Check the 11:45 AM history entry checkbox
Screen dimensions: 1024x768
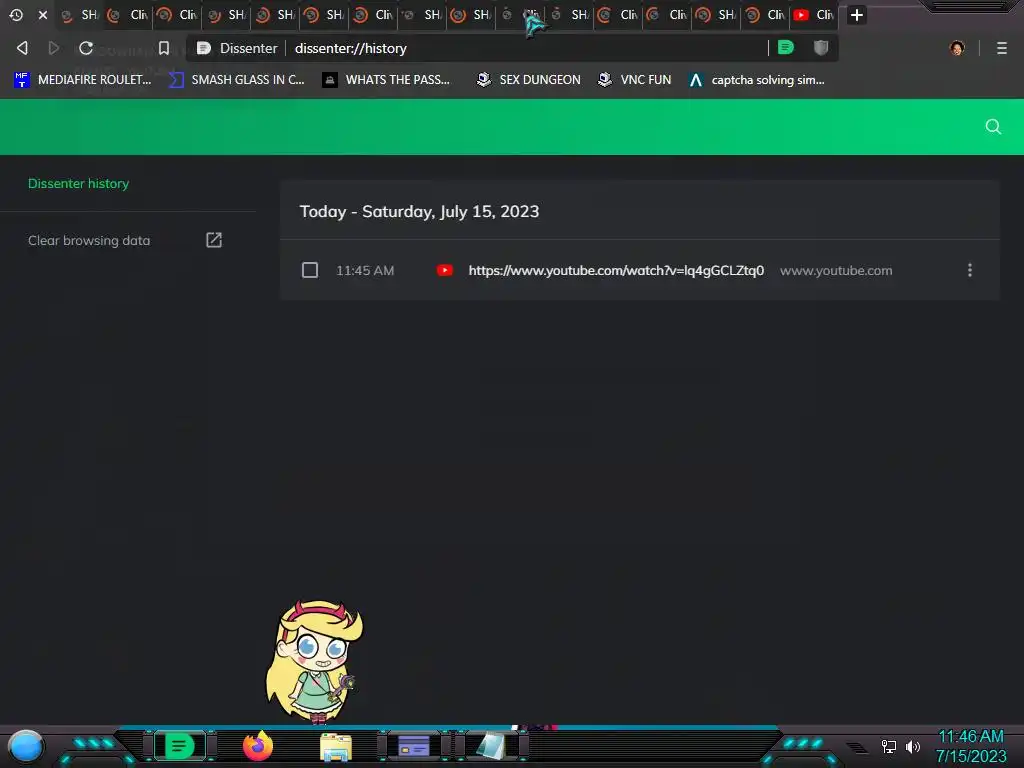[310, 270]
